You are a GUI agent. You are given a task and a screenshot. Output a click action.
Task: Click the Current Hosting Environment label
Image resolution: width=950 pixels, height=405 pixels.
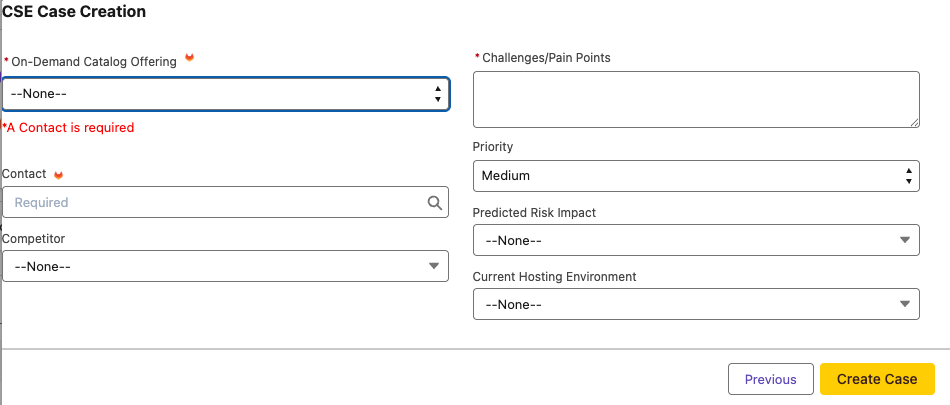pos(554,276)
